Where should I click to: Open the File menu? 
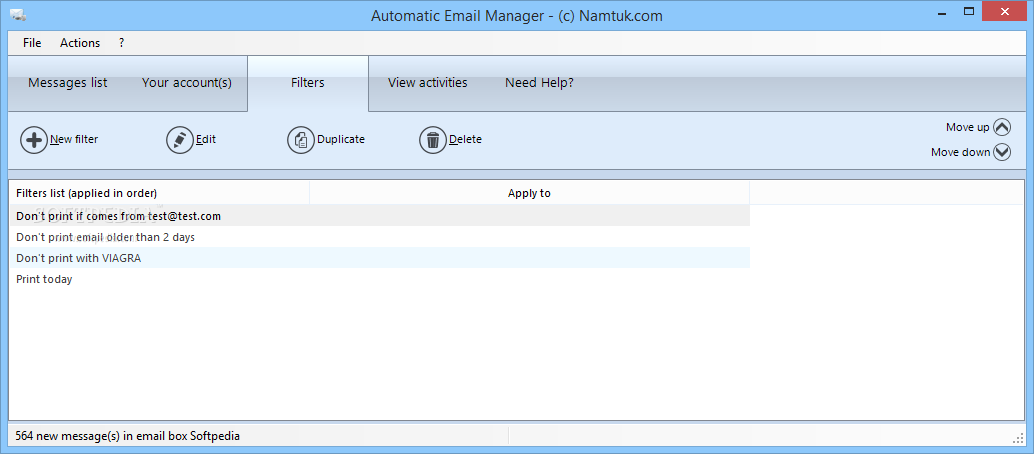(x=32, y=43)
